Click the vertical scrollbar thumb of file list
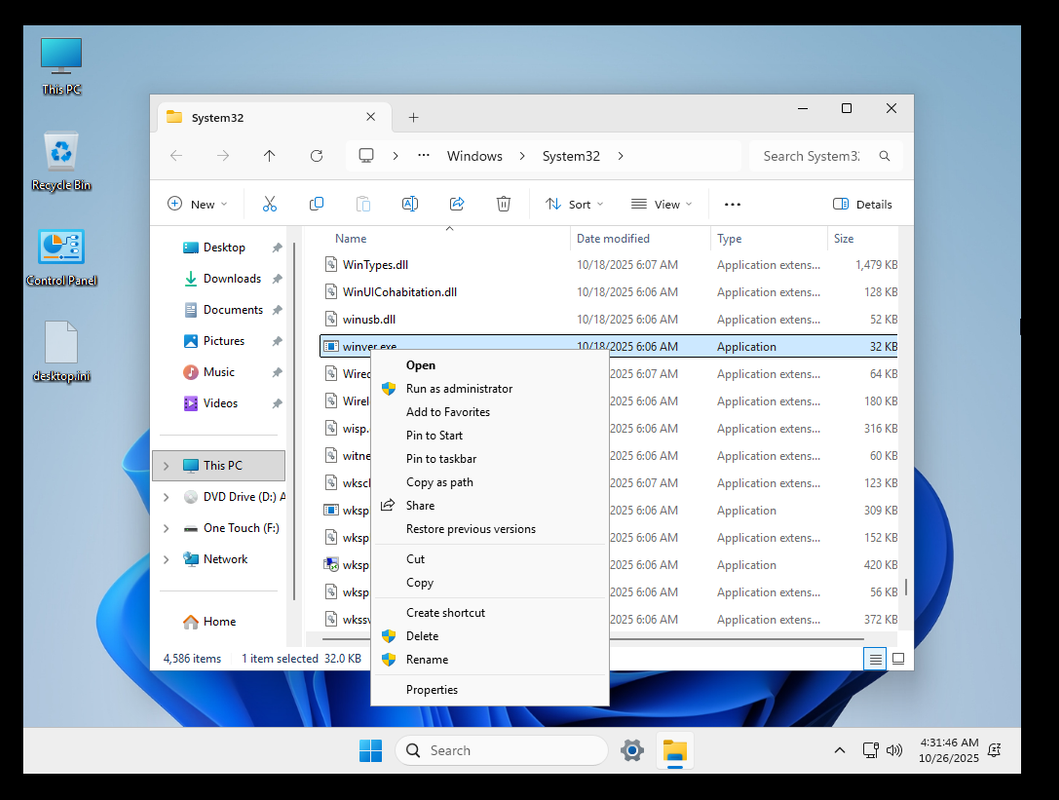The height and width of the screenshot is (800, 1059). [x=906, y=586]
